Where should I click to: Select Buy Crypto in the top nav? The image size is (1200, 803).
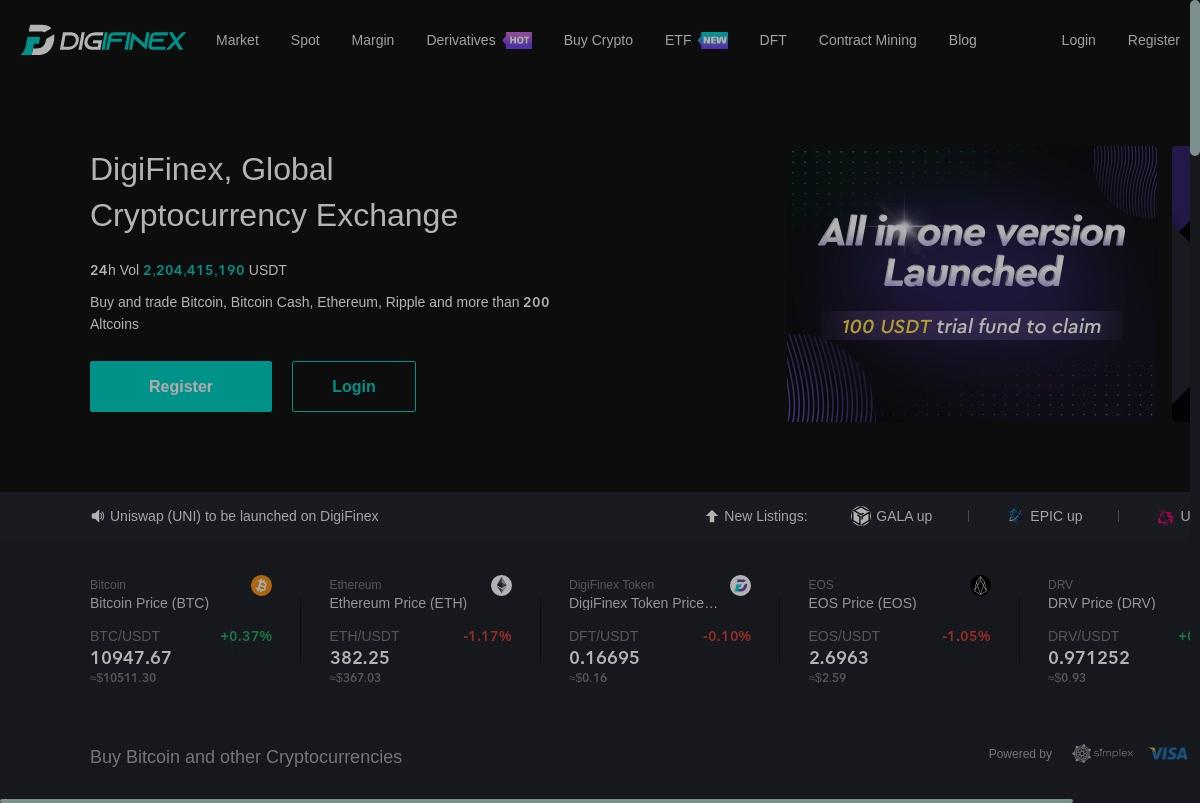click(x=598, y=40)
